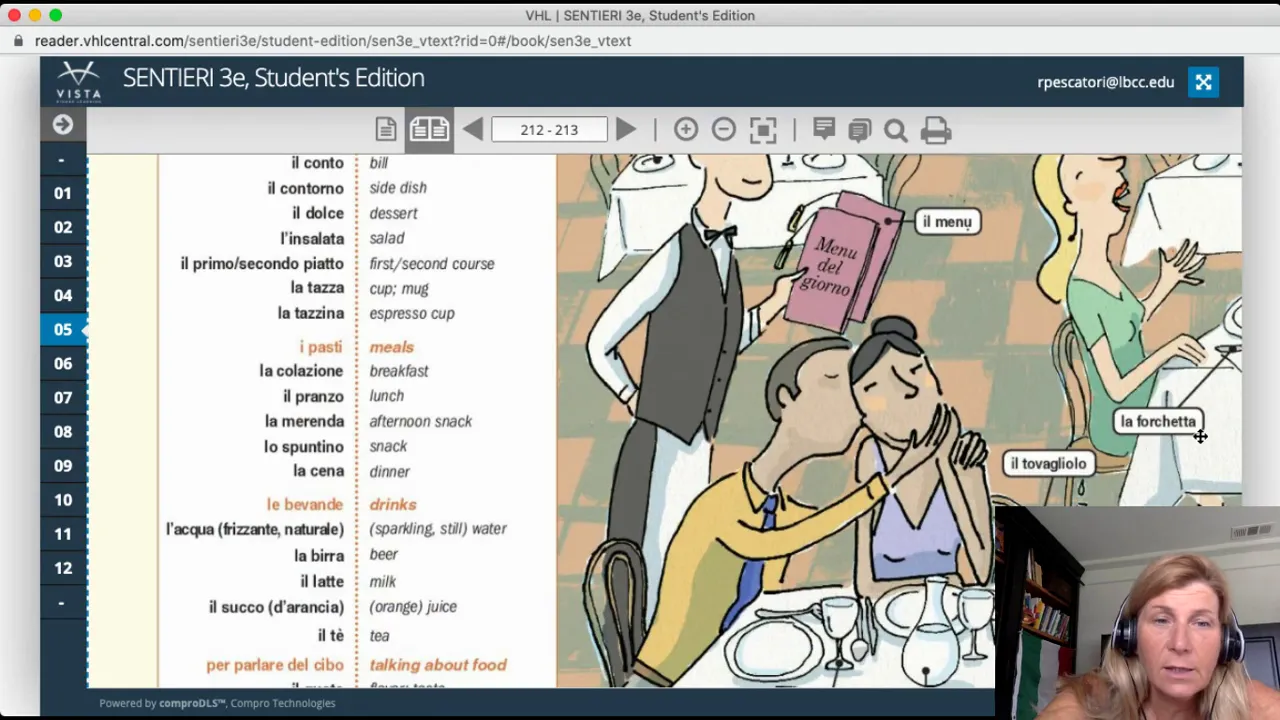Click the word 'il conto'
This screenshot has height=720, width=1280.
[x=317, y=162]
